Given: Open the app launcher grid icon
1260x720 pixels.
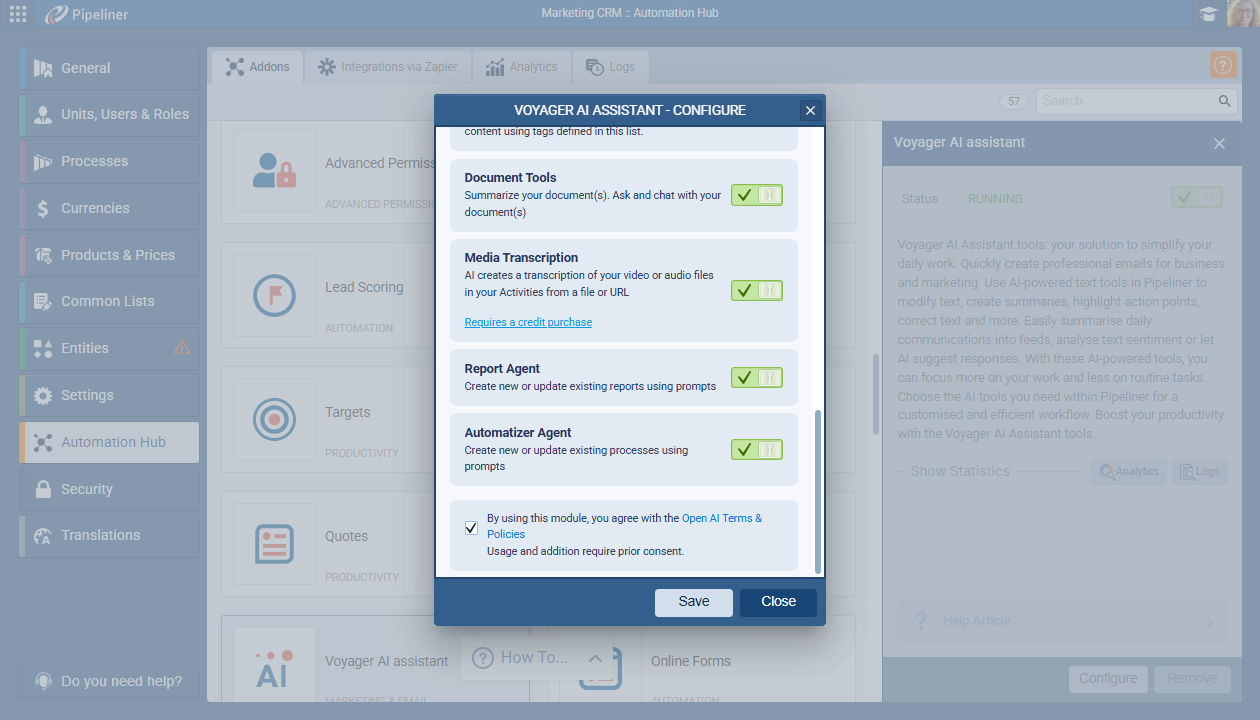Looking at the screenshot, I should tap(18, 14).
